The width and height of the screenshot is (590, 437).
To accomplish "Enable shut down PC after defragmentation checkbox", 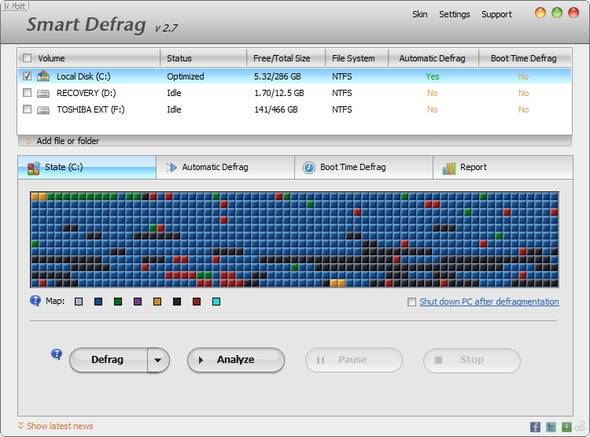I will [412, 302].
